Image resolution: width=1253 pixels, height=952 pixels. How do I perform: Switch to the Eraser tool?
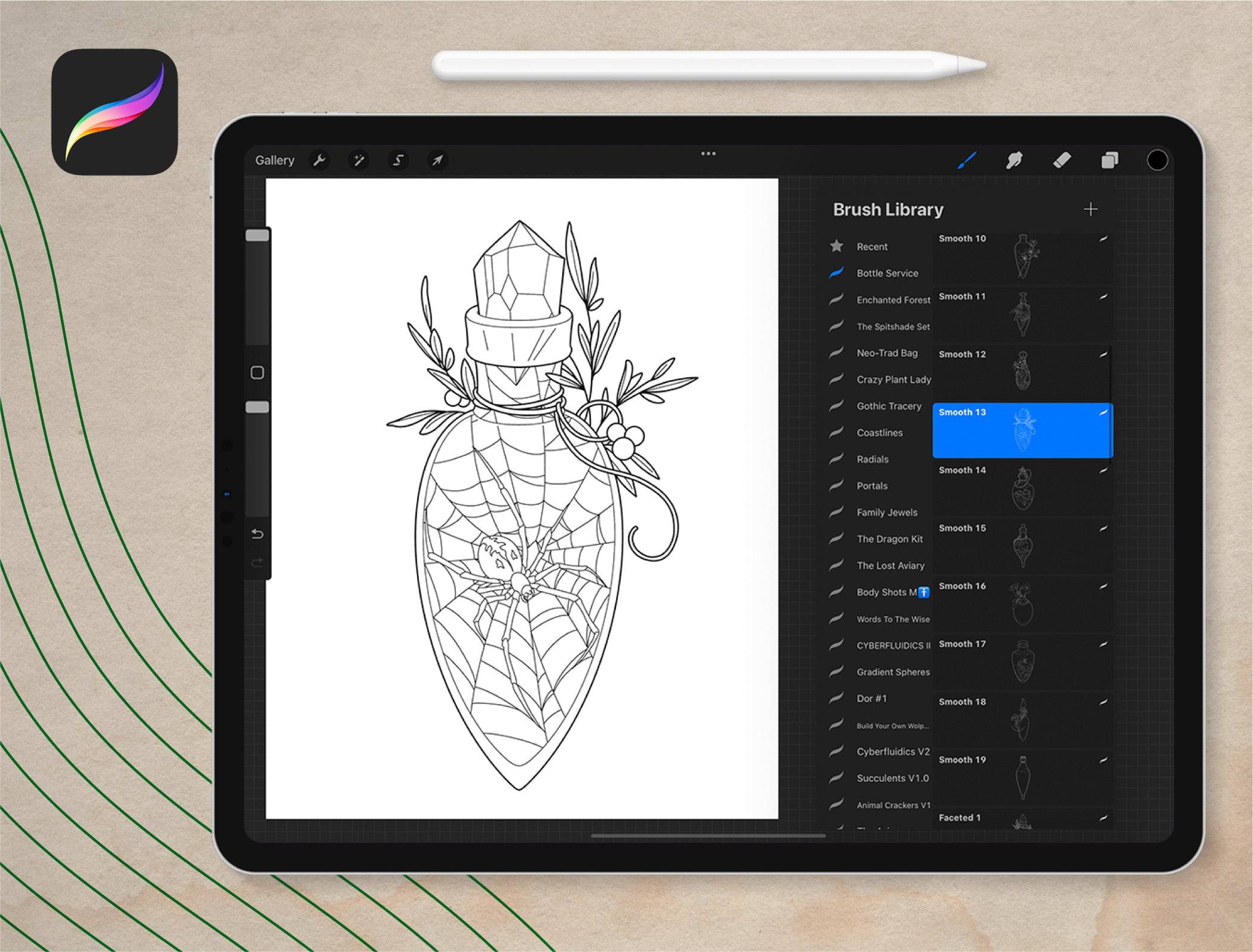coord(1062,160)
